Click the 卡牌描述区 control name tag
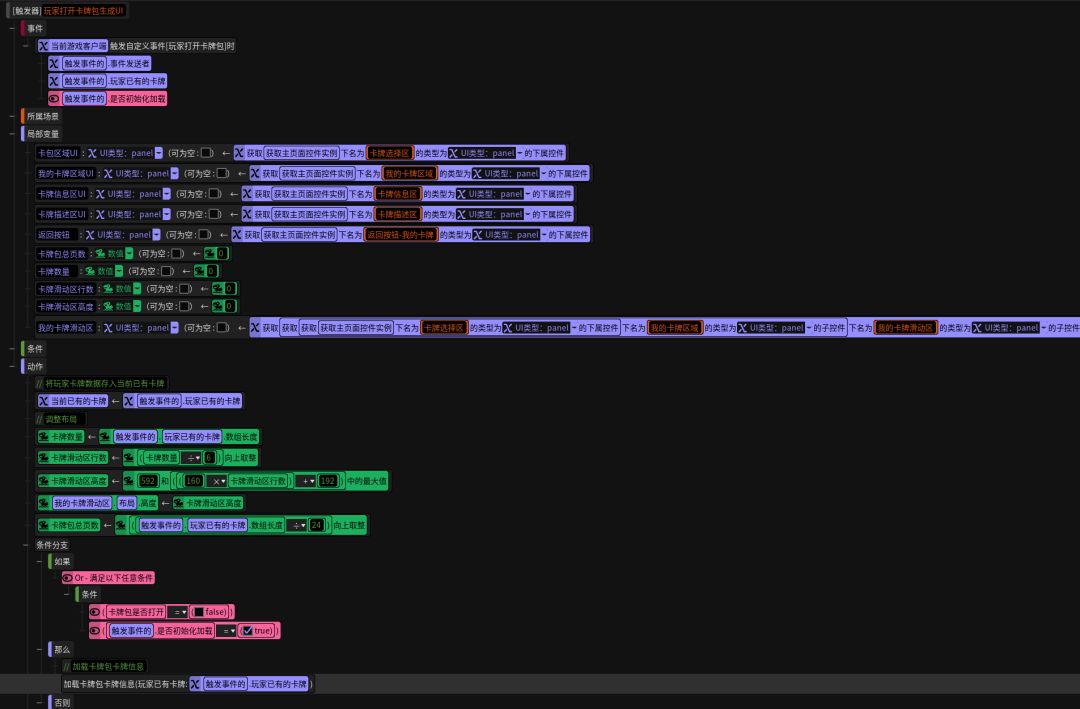 click(x=397, y=214)
